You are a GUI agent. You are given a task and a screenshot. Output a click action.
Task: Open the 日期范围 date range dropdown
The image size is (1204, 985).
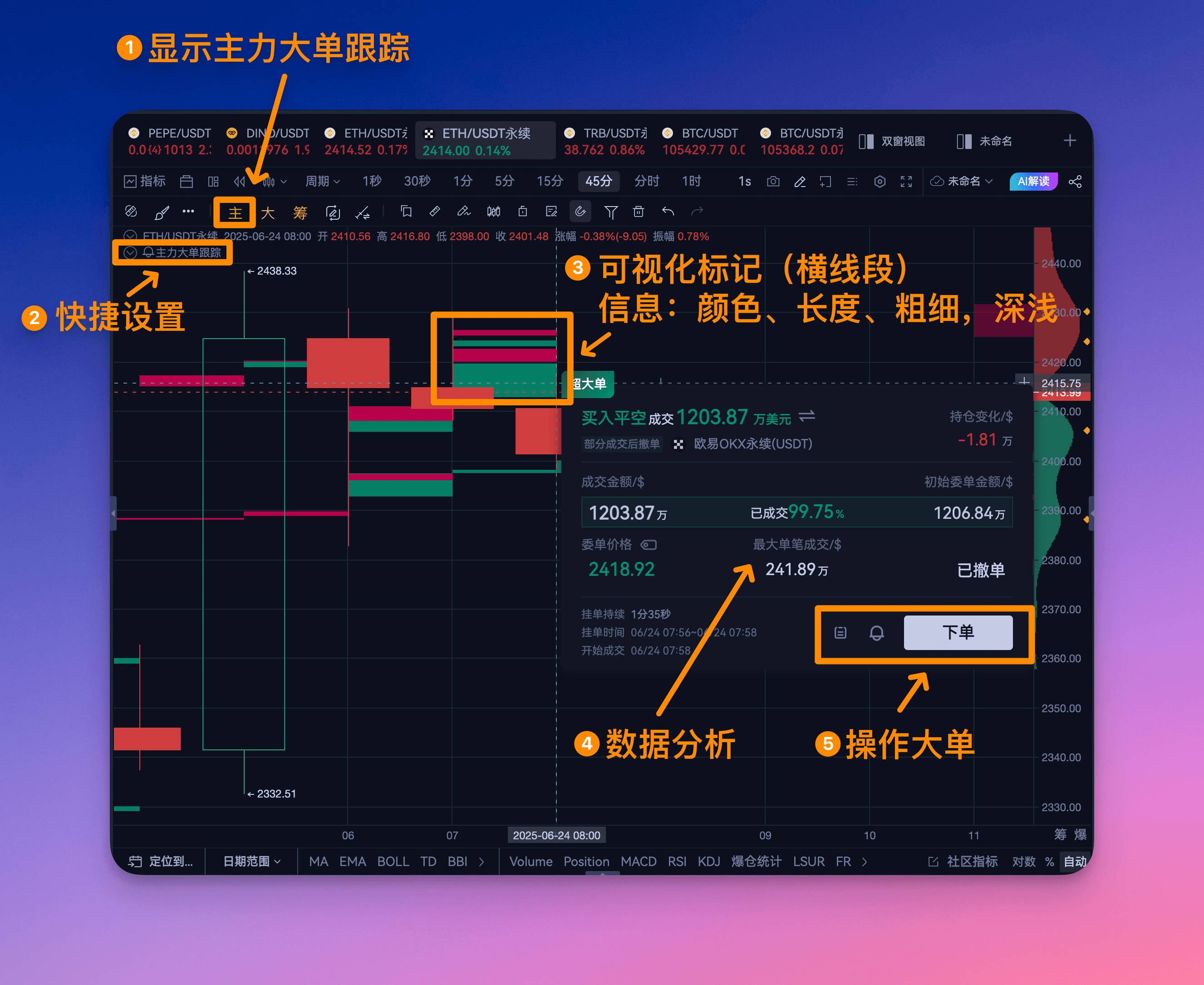pos(252,862)
